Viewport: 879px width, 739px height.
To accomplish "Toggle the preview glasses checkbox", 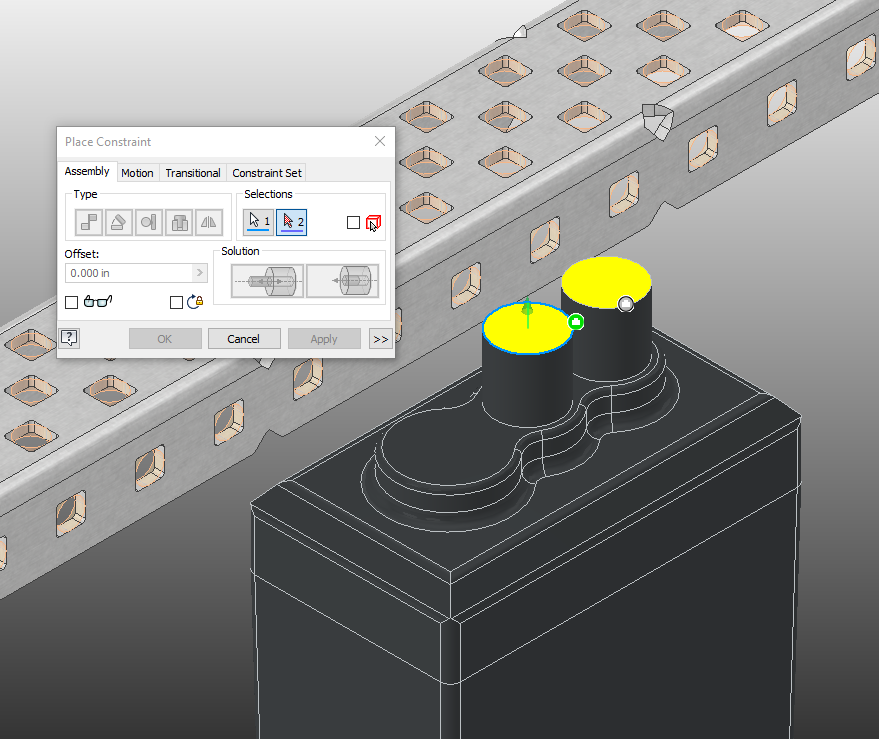I will click(71, 303).
